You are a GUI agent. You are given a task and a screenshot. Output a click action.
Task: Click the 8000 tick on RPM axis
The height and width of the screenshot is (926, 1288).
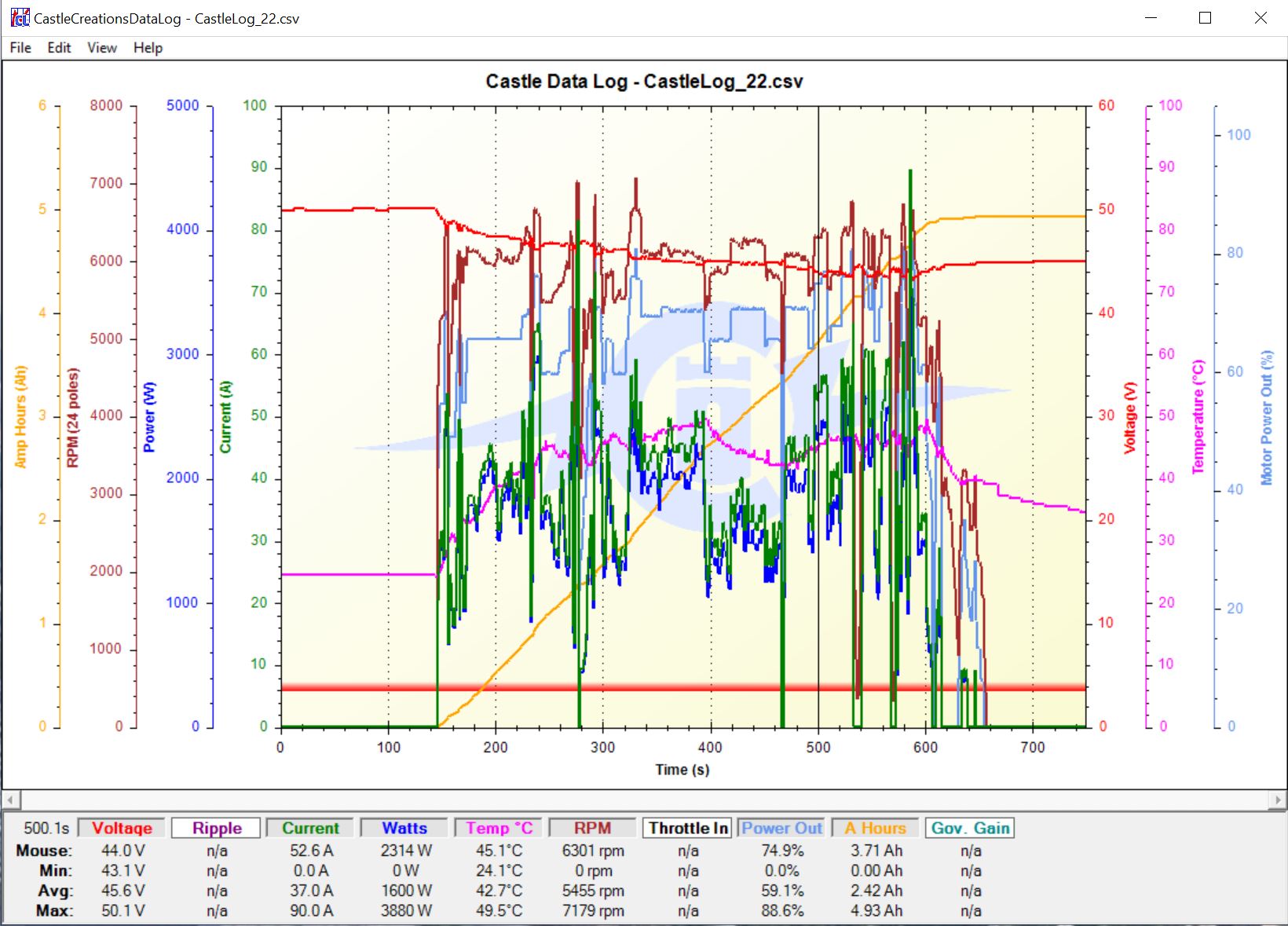tap(106, 105)
